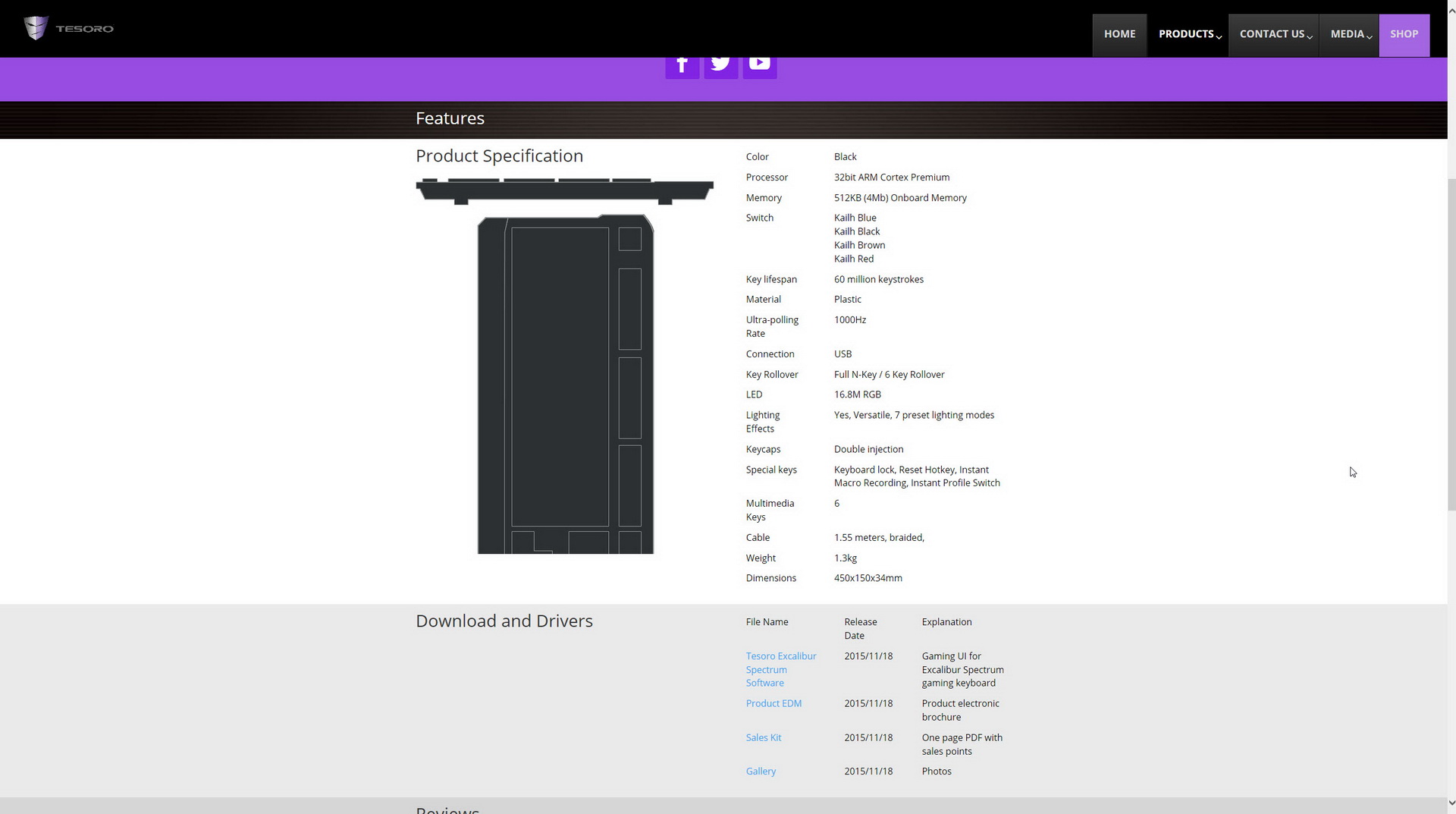Select the 'Special keys' label
Viewport: 1456px width, 814px height.
pos(771,470)
